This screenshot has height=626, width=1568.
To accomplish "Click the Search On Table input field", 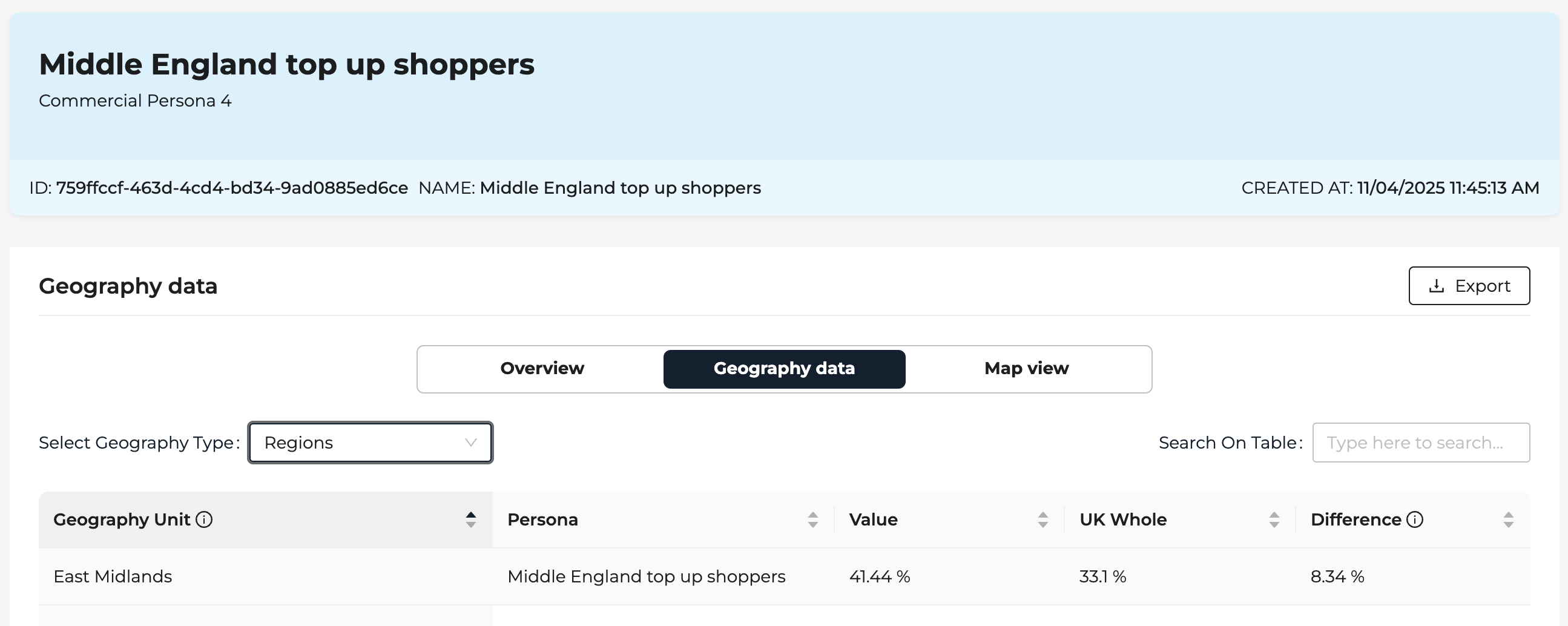I will [1421, 443].
